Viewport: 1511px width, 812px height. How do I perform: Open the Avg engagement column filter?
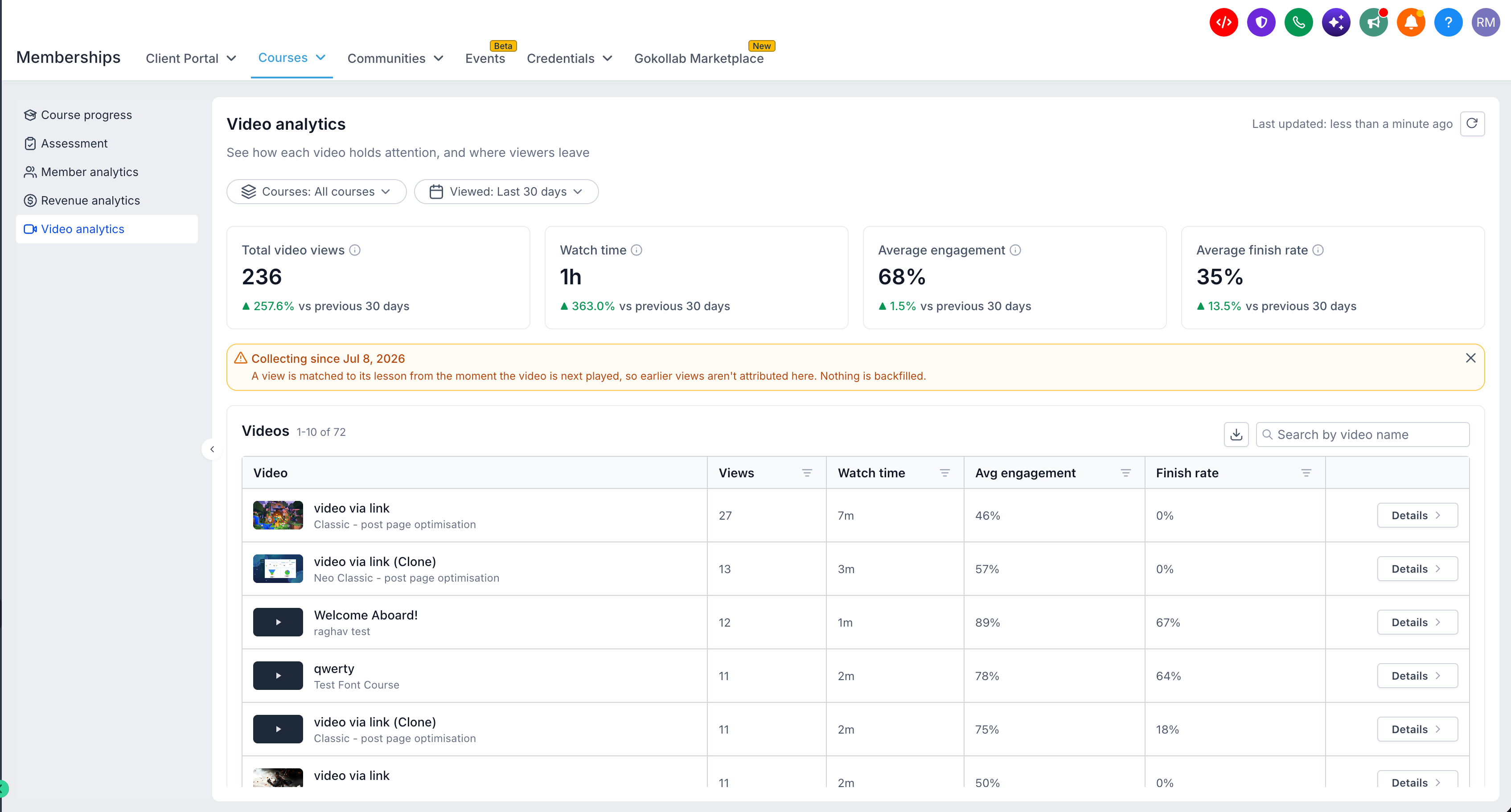1125,473
